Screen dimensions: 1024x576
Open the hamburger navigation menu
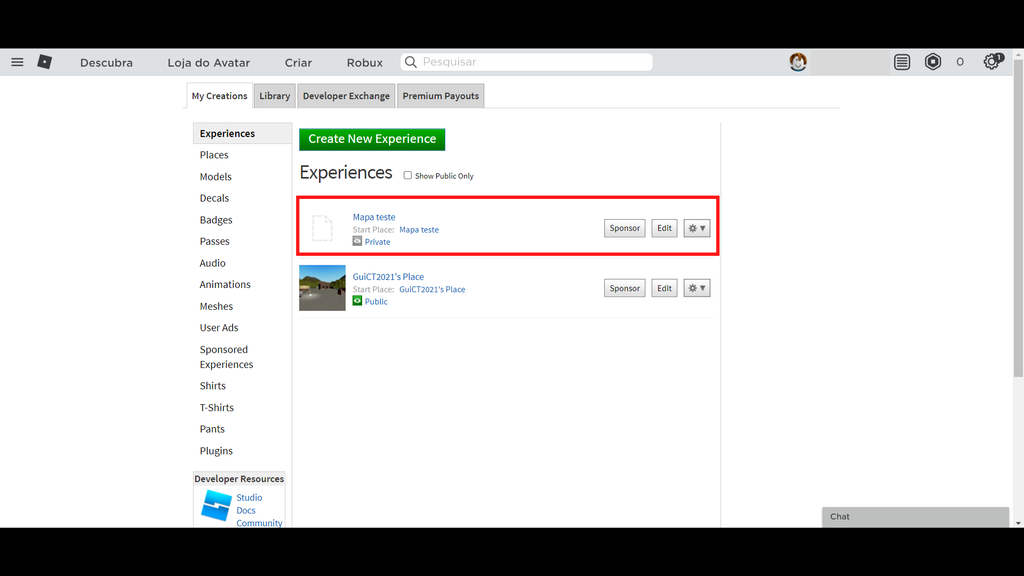[17, 62]
